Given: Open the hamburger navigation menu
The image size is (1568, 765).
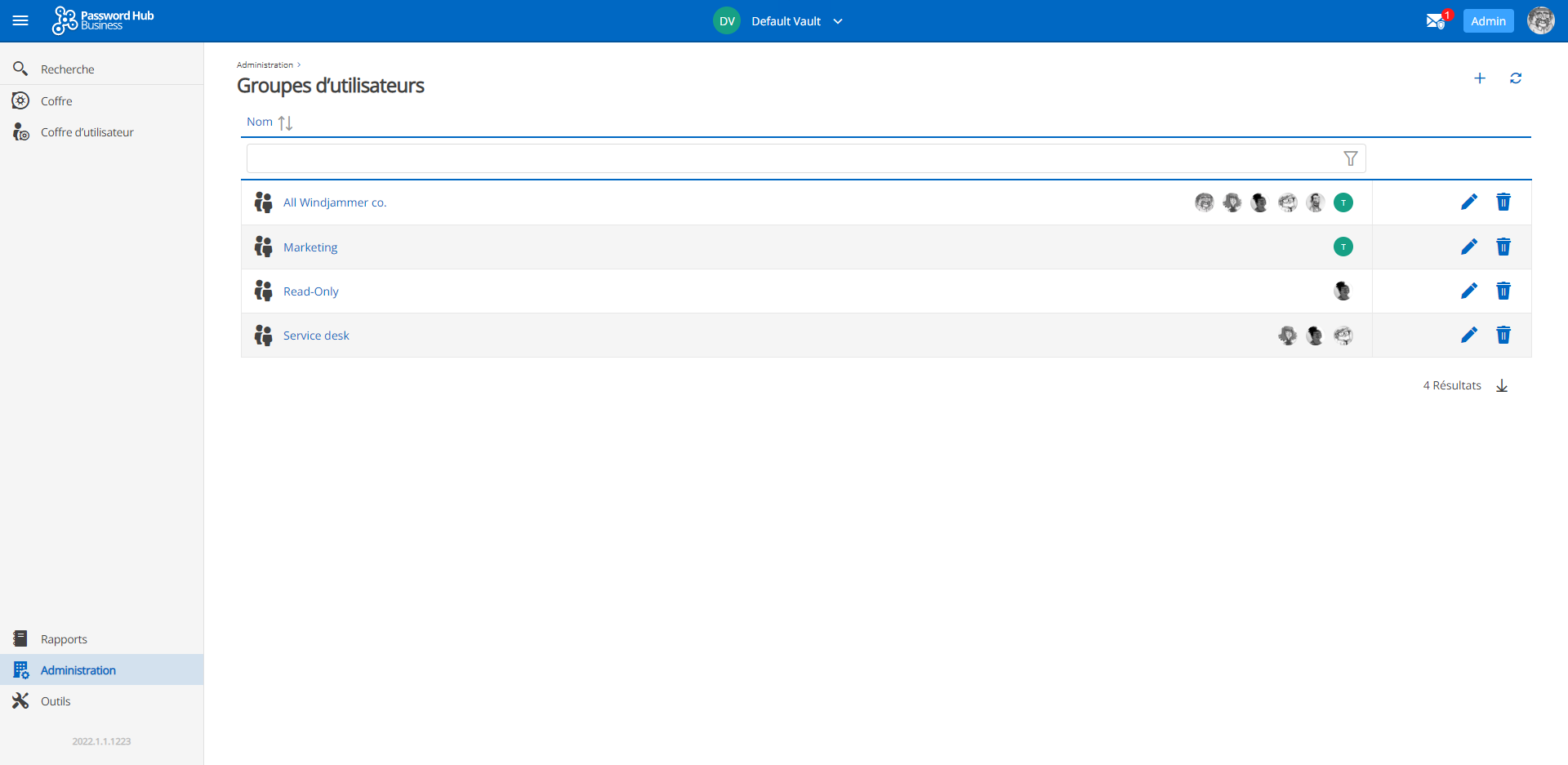Looking at the screenshot, I should [20, 20].
